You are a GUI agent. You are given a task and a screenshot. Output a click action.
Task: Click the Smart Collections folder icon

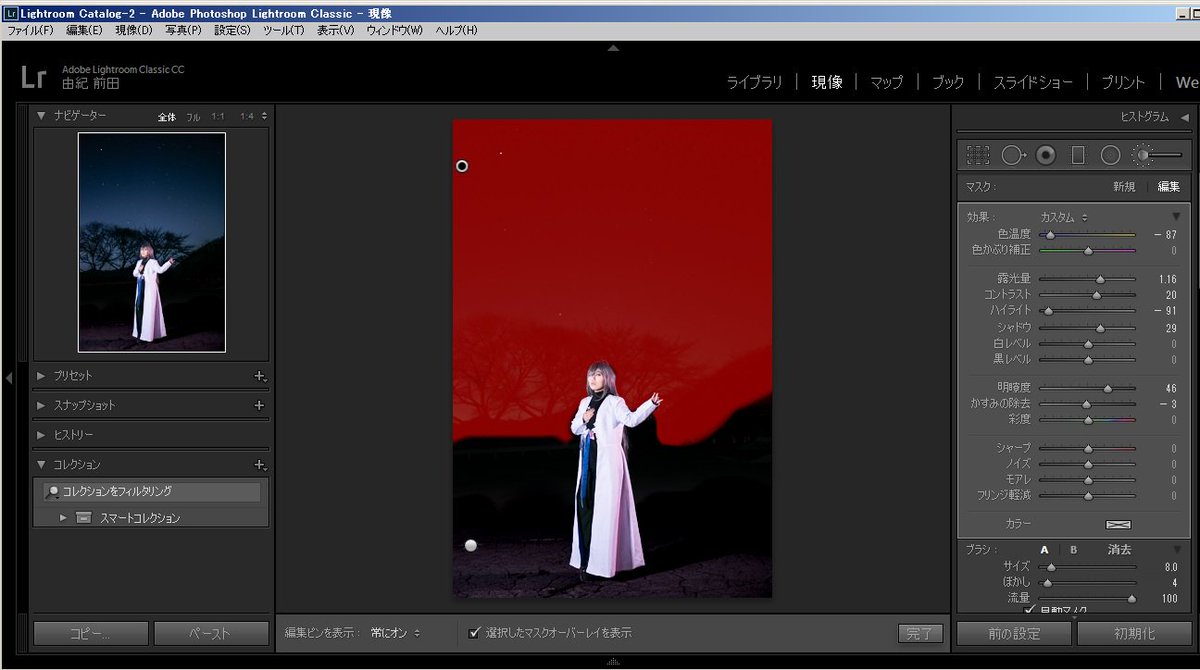[x=84, y=518]
